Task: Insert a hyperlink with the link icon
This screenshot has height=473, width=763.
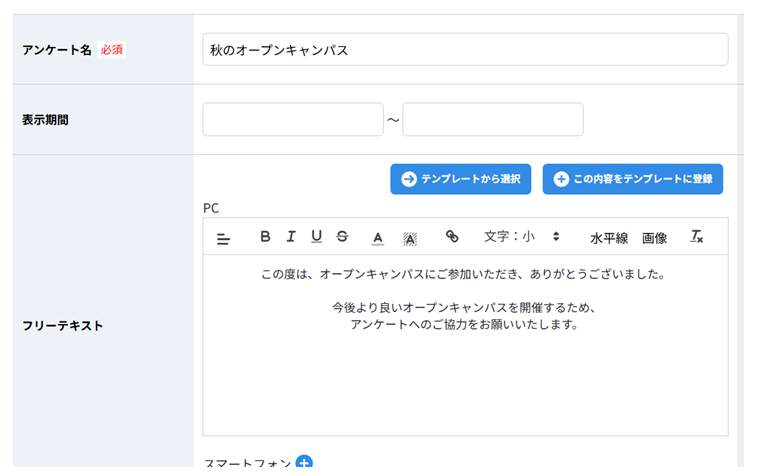Action: click(452, 236)
